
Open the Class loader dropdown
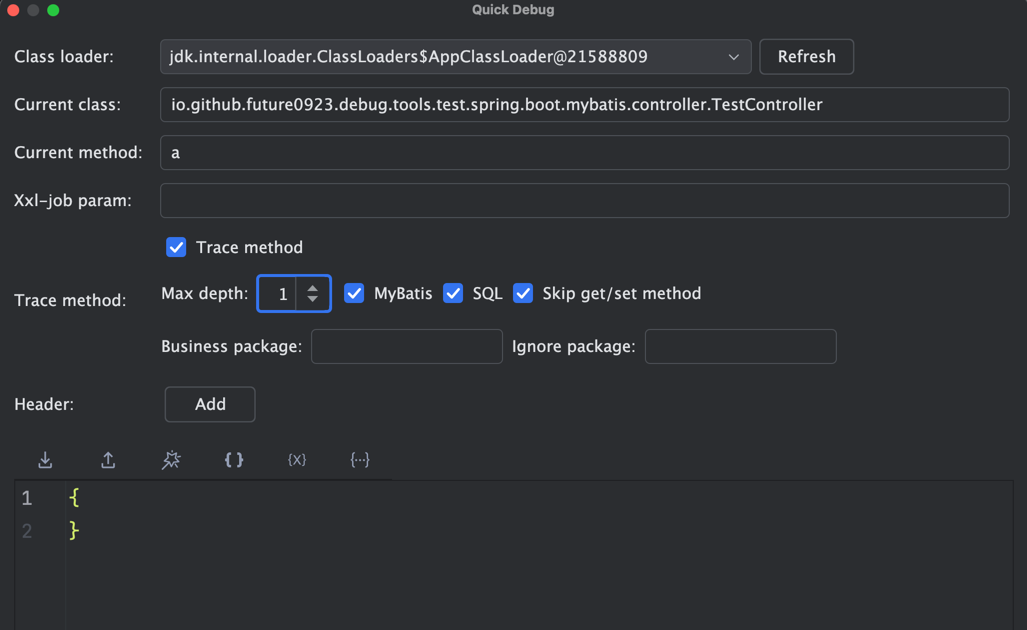tap(456, 57)
